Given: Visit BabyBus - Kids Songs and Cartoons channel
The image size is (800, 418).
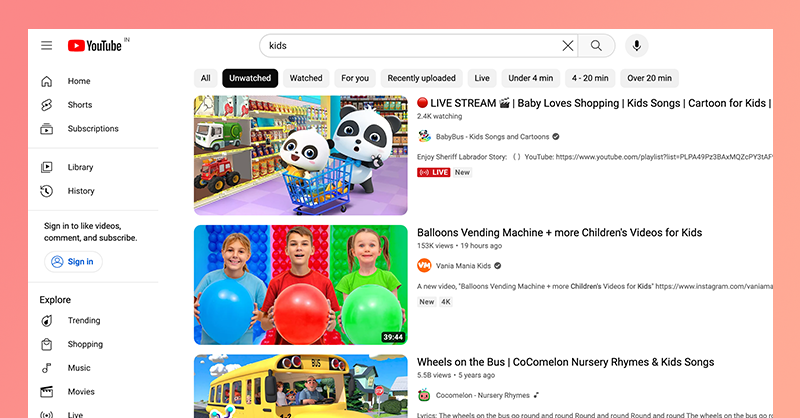Looking at the screenshot, I should click(x=492, y=137).
